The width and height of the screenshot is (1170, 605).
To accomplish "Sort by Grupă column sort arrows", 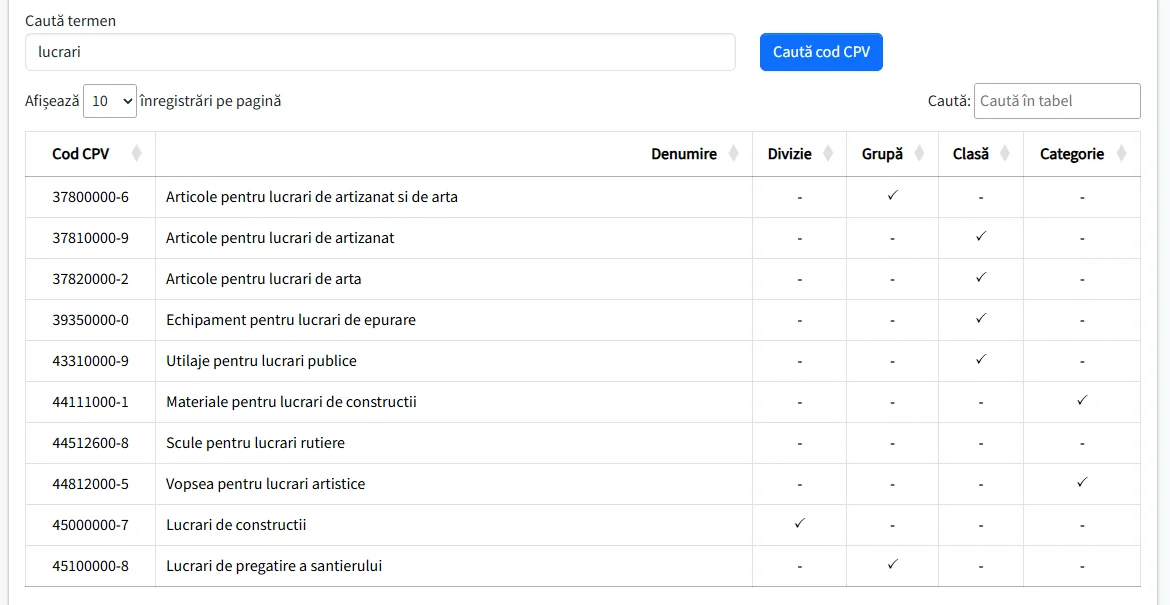I will coord(919,154).
